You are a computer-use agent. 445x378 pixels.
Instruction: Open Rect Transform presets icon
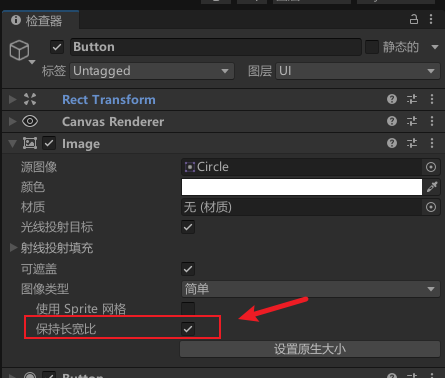click(412, 99)
